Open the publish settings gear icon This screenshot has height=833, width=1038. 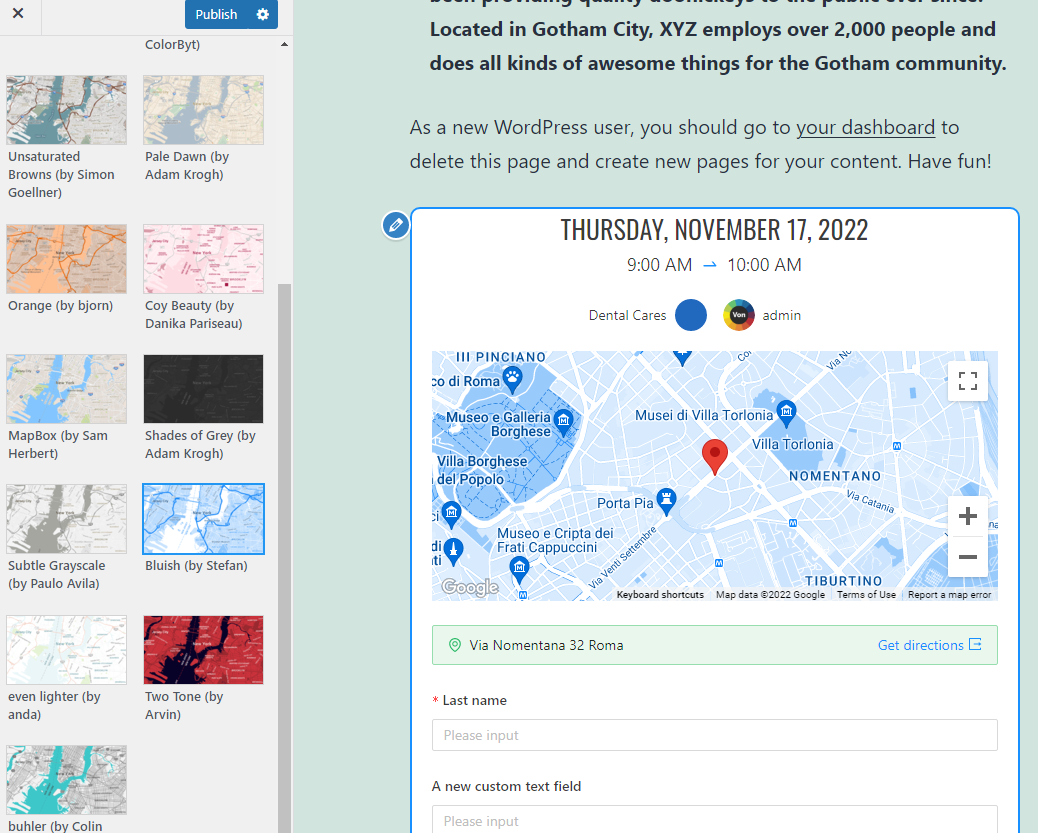pyautogui.click(x=261, y=14)
